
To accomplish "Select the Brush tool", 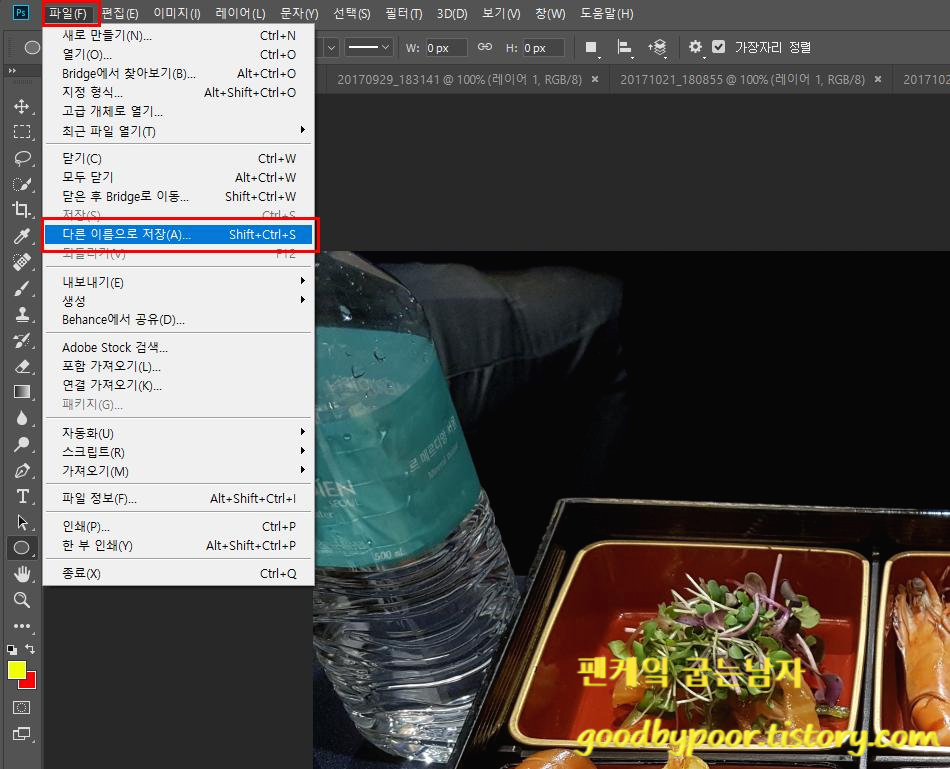I will [22, 288].
